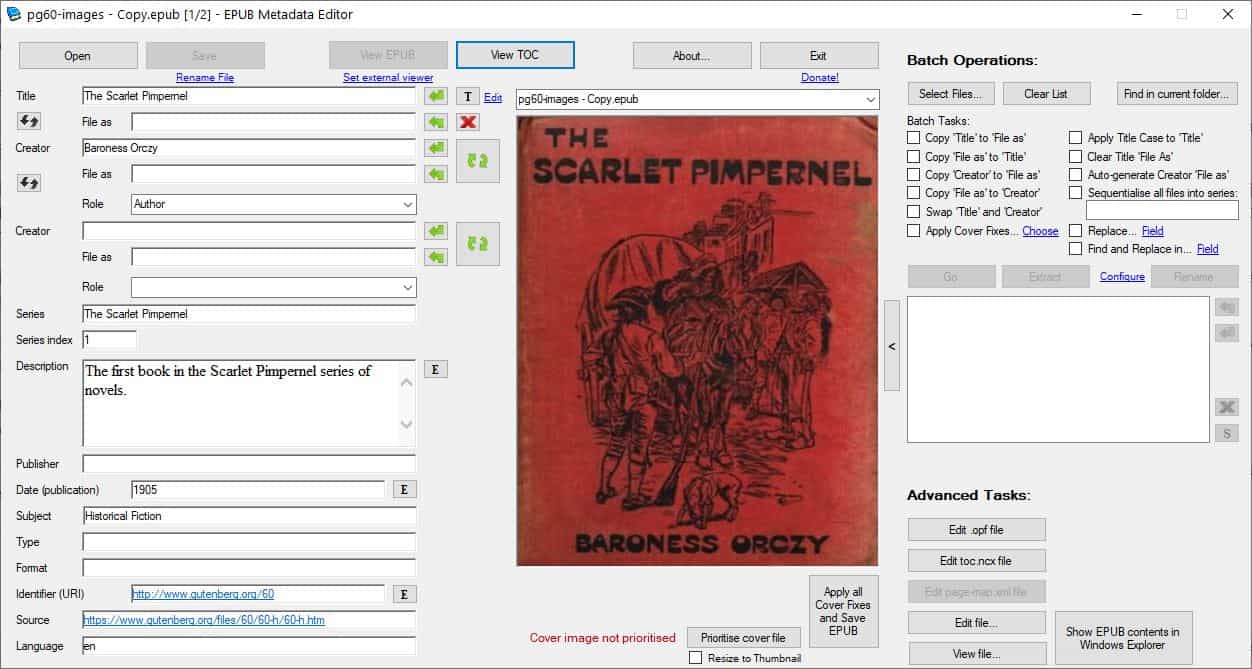Viewport: 1252px width, 669px height.
Task: Click the swap arrows icon under the Title label
Action: pyautogui.click(x=29, y=121)
